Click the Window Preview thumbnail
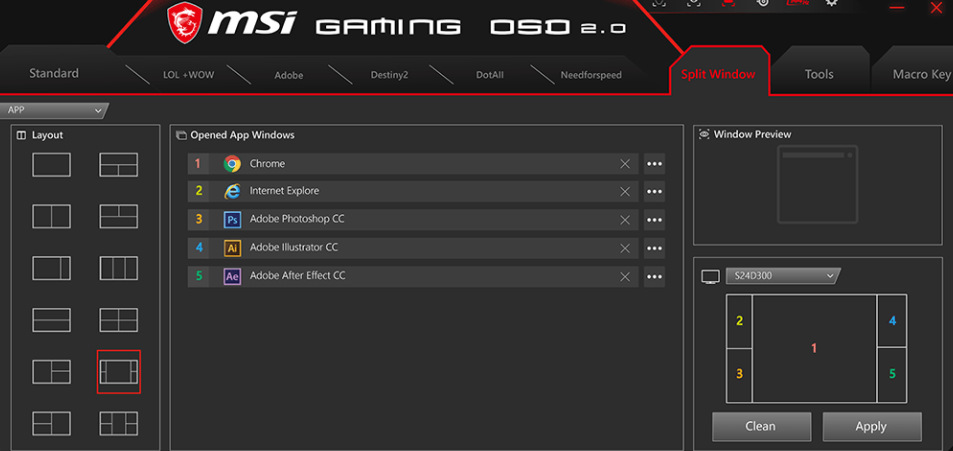 [817, 185]
